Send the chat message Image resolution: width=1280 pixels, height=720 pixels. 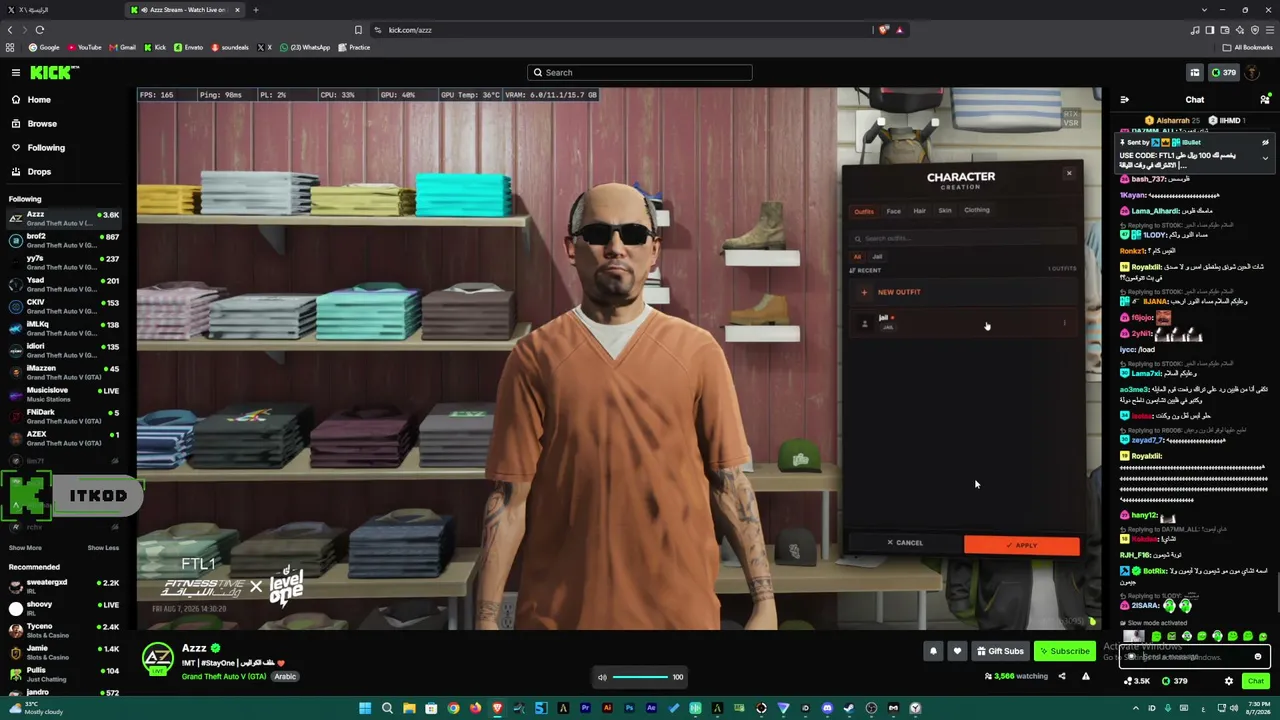(1256, 681)
